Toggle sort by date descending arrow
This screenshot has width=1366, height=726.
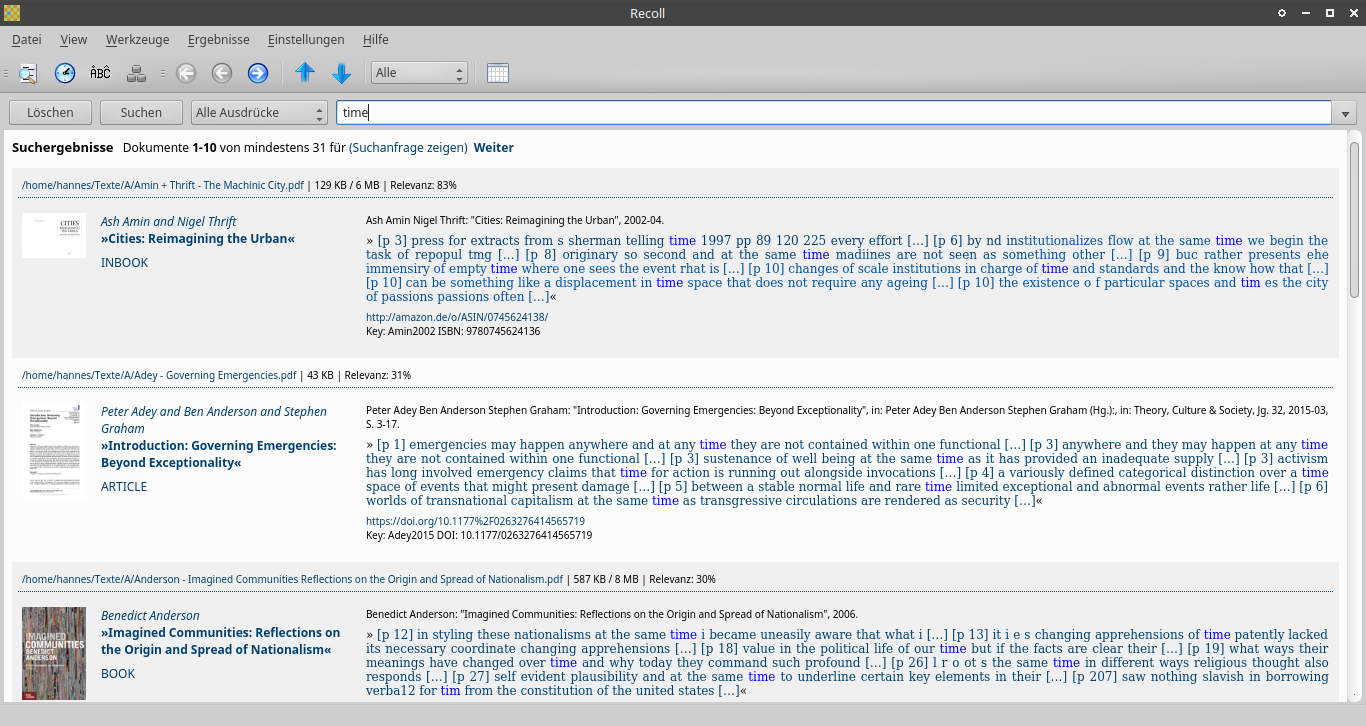(342, 73)
